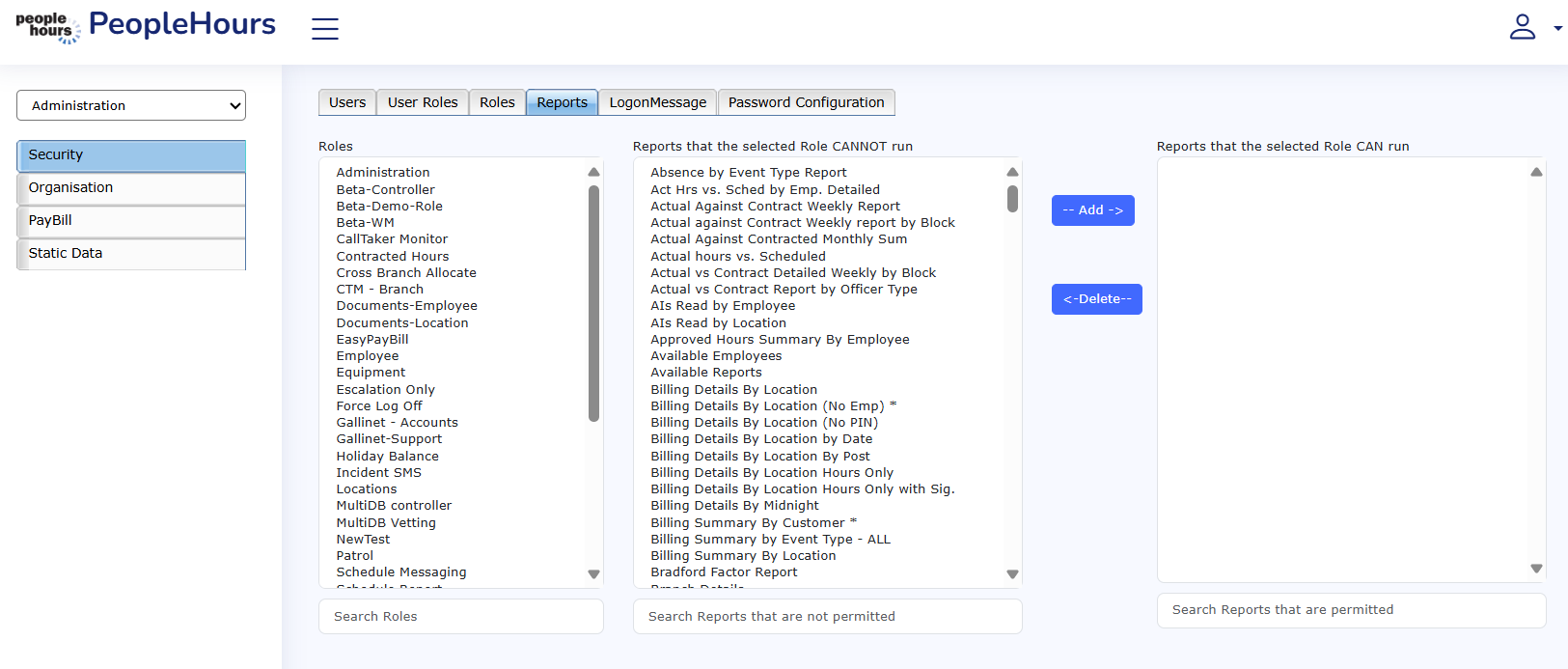
Task: Select the Password Configuration tab
Action: point(806,102)
